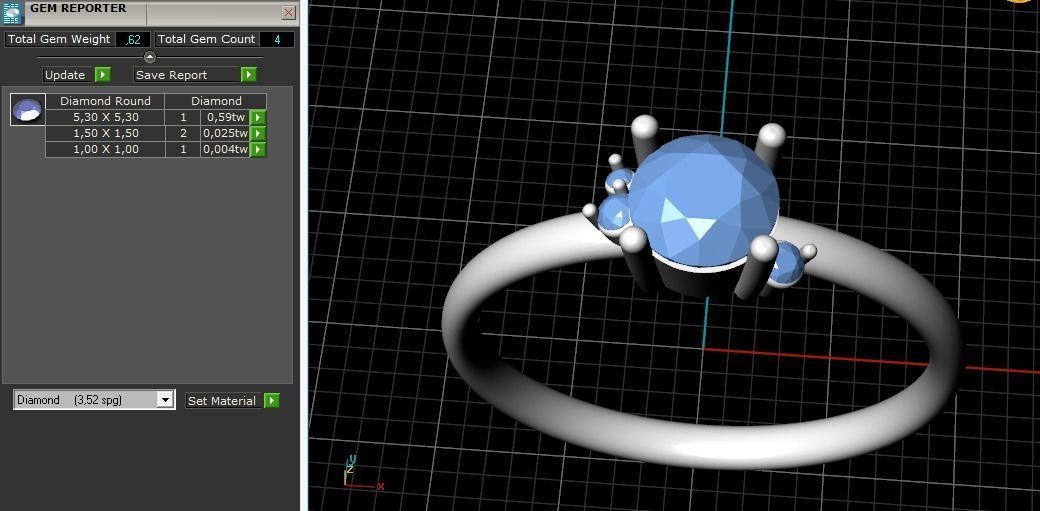Image resolution: width=1040 pixels, height=511 pixels.
Task: Select the 1,00 X 1,00 gem row
Action: click(x=105, y=149)
